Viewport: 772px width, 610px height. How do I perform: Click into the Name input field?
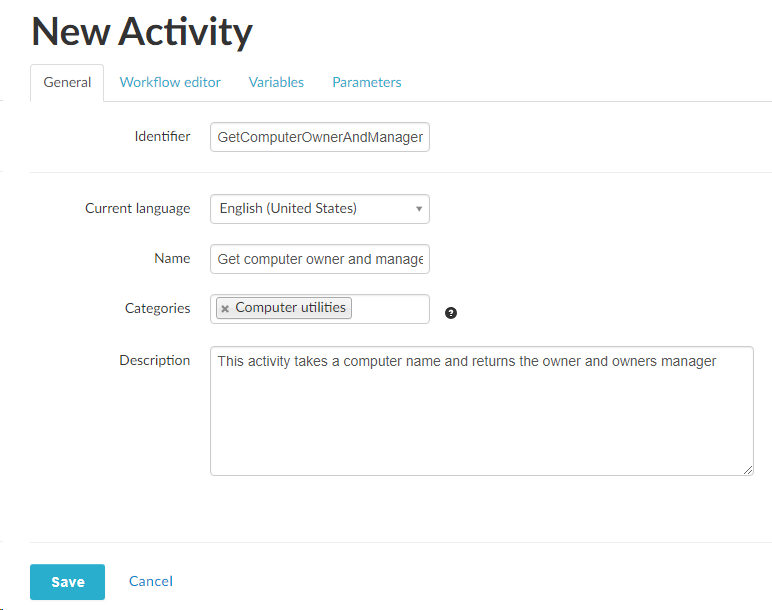coord(320,259)
